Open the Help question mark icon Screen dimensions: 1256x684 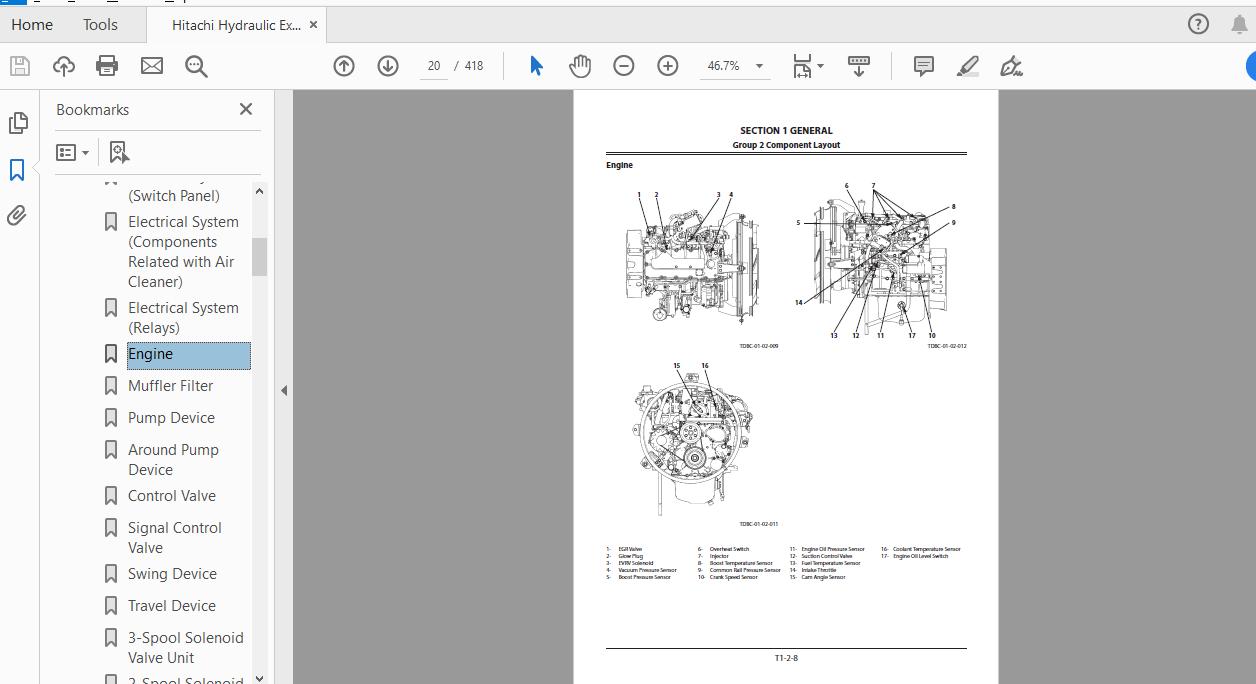1198,24
